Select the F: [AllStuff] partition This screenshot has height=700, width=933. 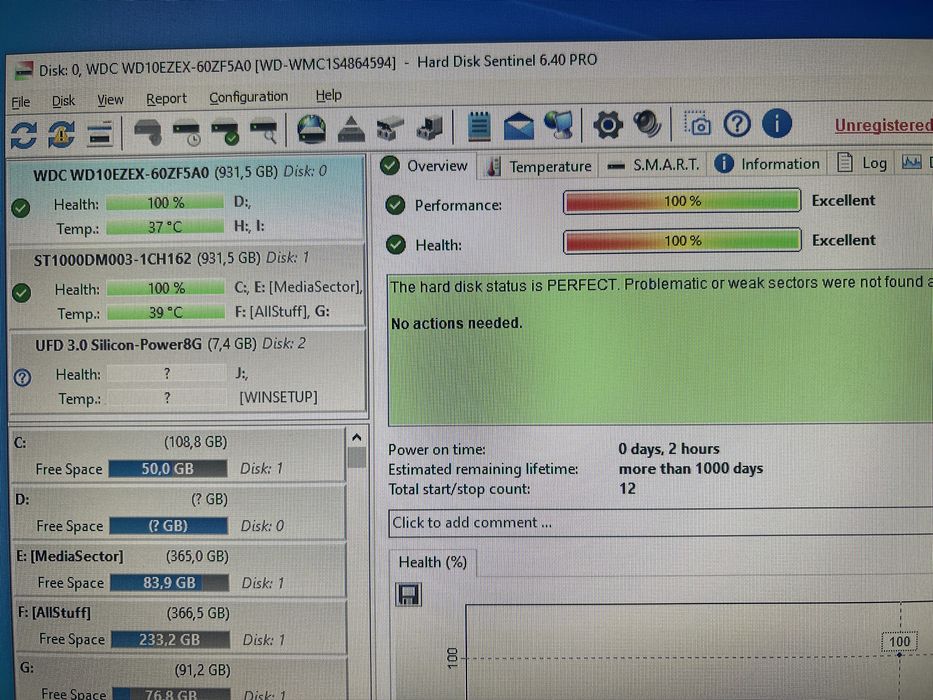(x=181, y=626)
